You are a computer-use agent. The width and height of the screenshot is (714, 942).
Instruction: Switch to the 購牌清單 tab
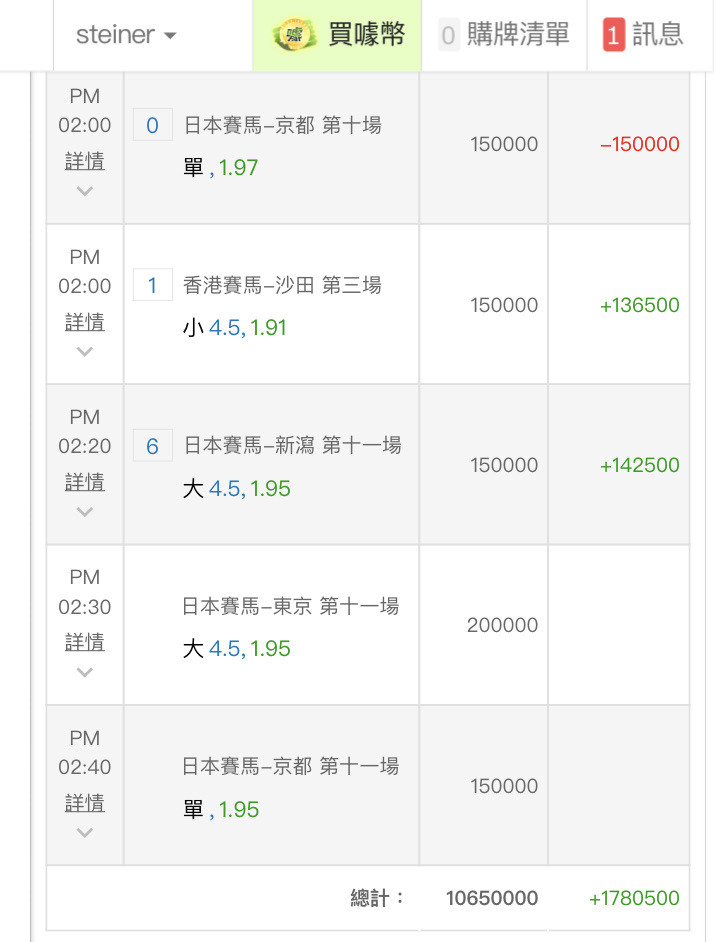coord(504,35)
